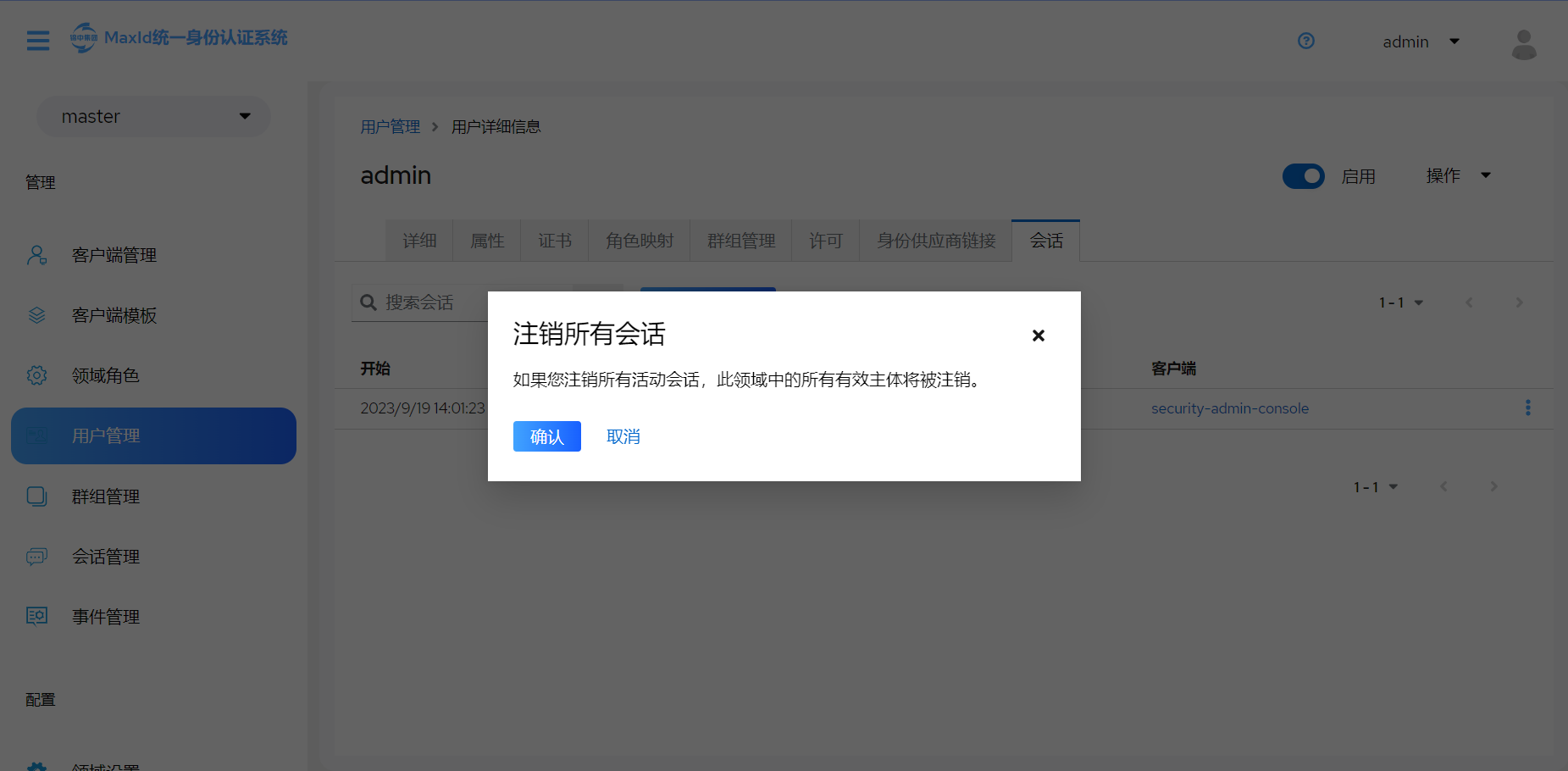Select the 会话 tab
This screenshot has height=771, width=1568.
click(1046, 241)
